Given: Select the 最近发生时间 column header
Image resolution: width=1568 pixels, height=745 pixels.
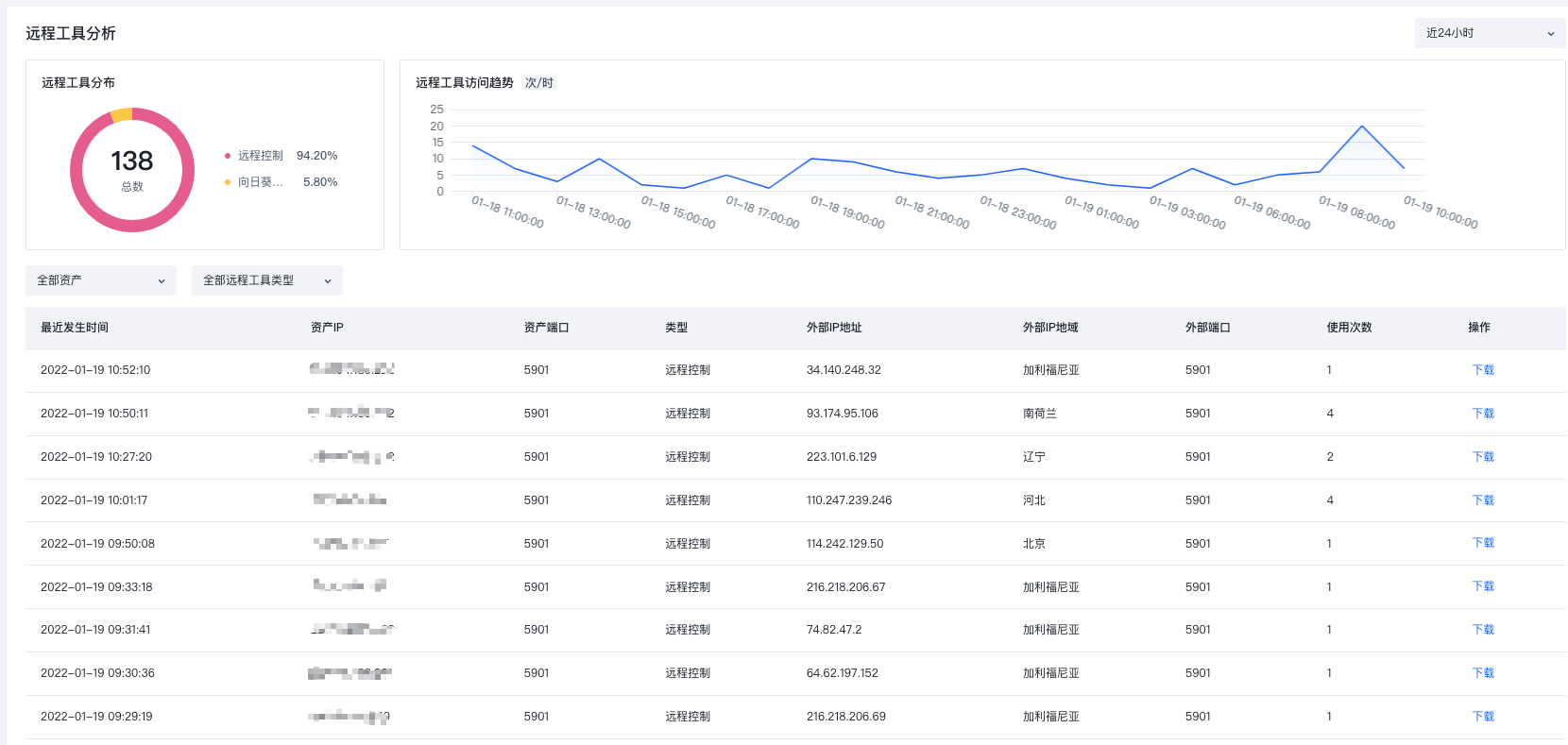Looking at the screenshot, I should tap(75, 328).
